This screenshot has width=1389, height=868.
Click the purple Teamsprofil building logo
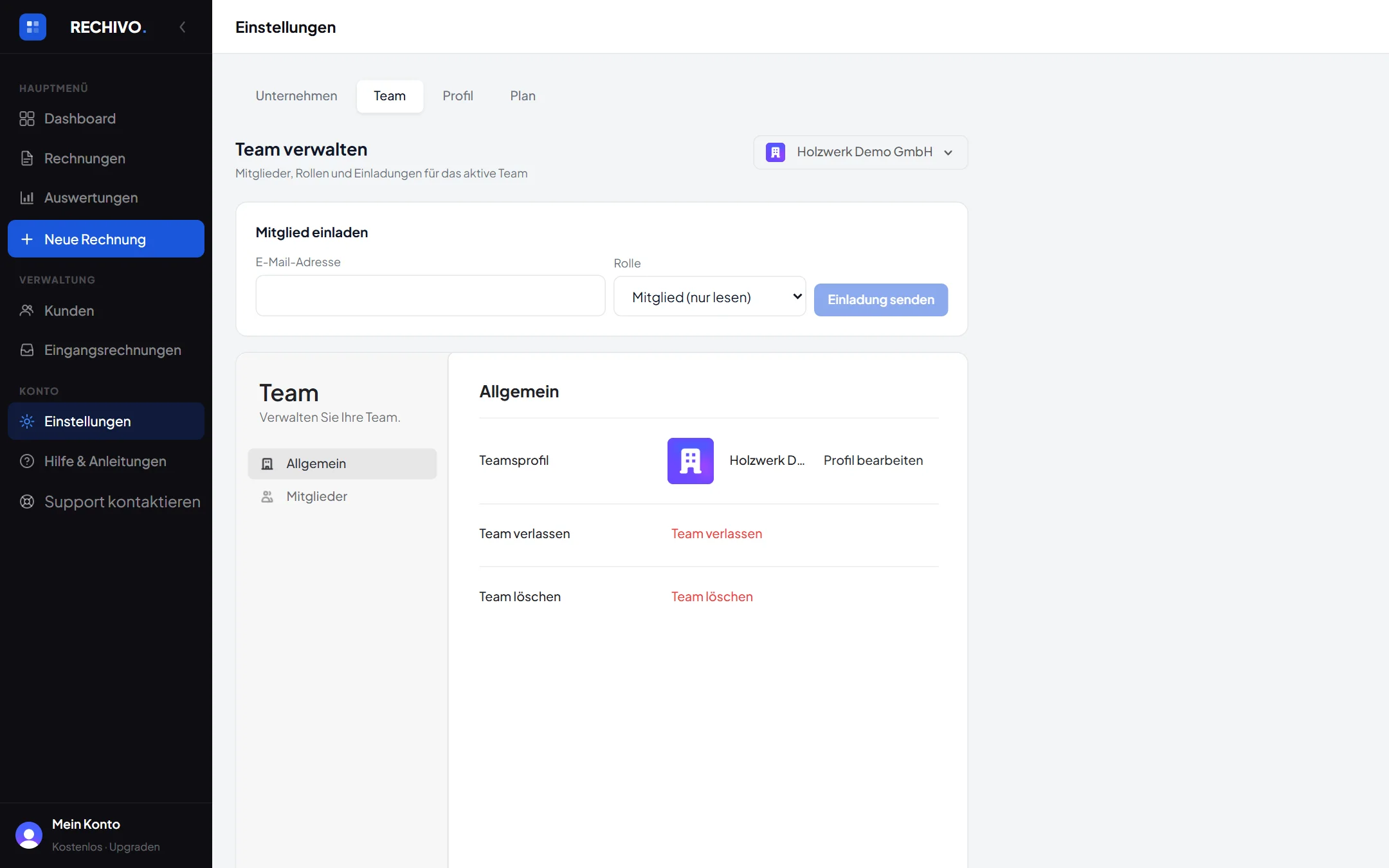pos(691,461)
